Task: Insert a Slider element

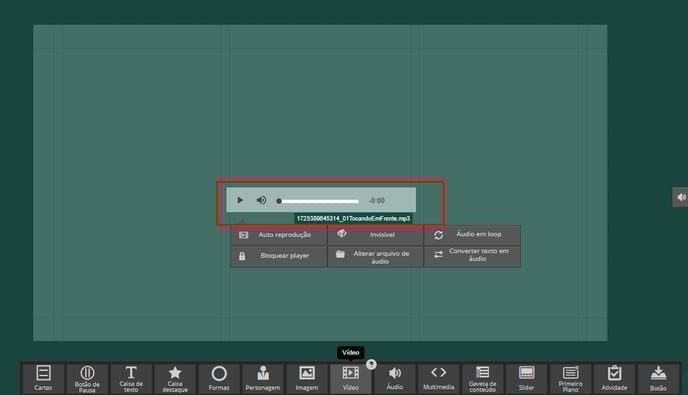Action: [x=526, y=378]
